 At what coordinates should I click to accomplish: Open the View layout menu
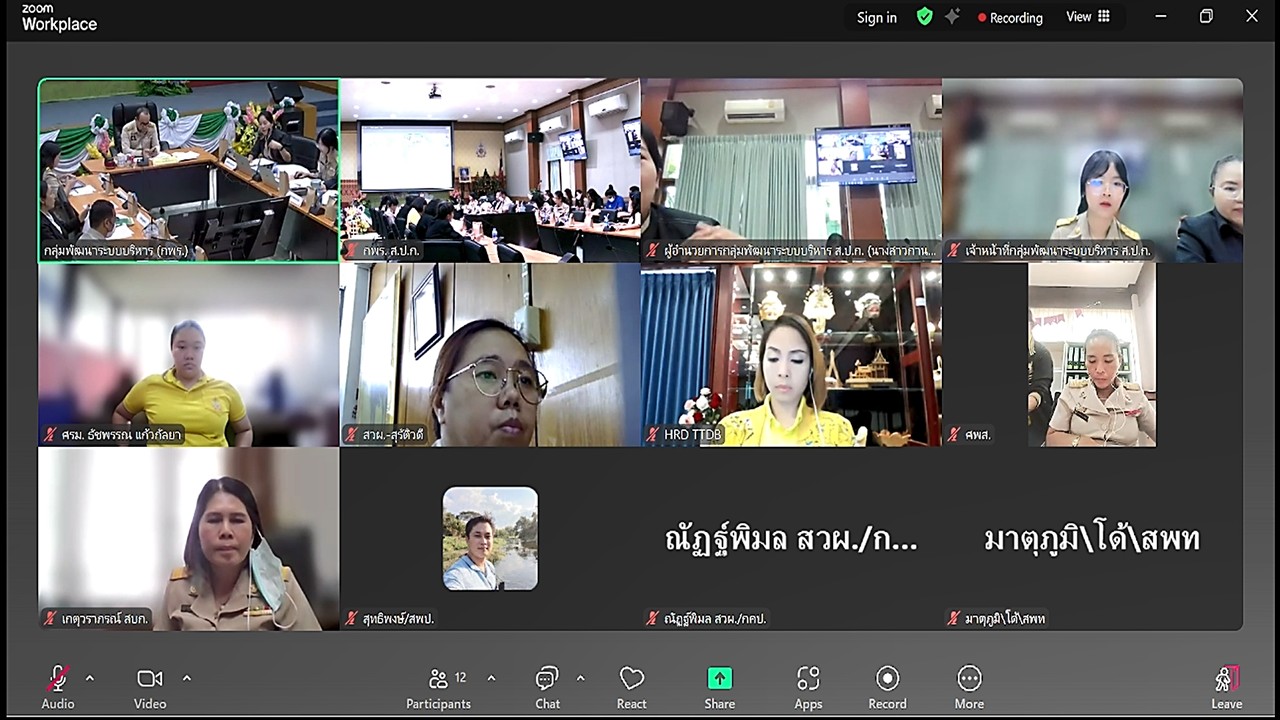(x=1088, y=17)
